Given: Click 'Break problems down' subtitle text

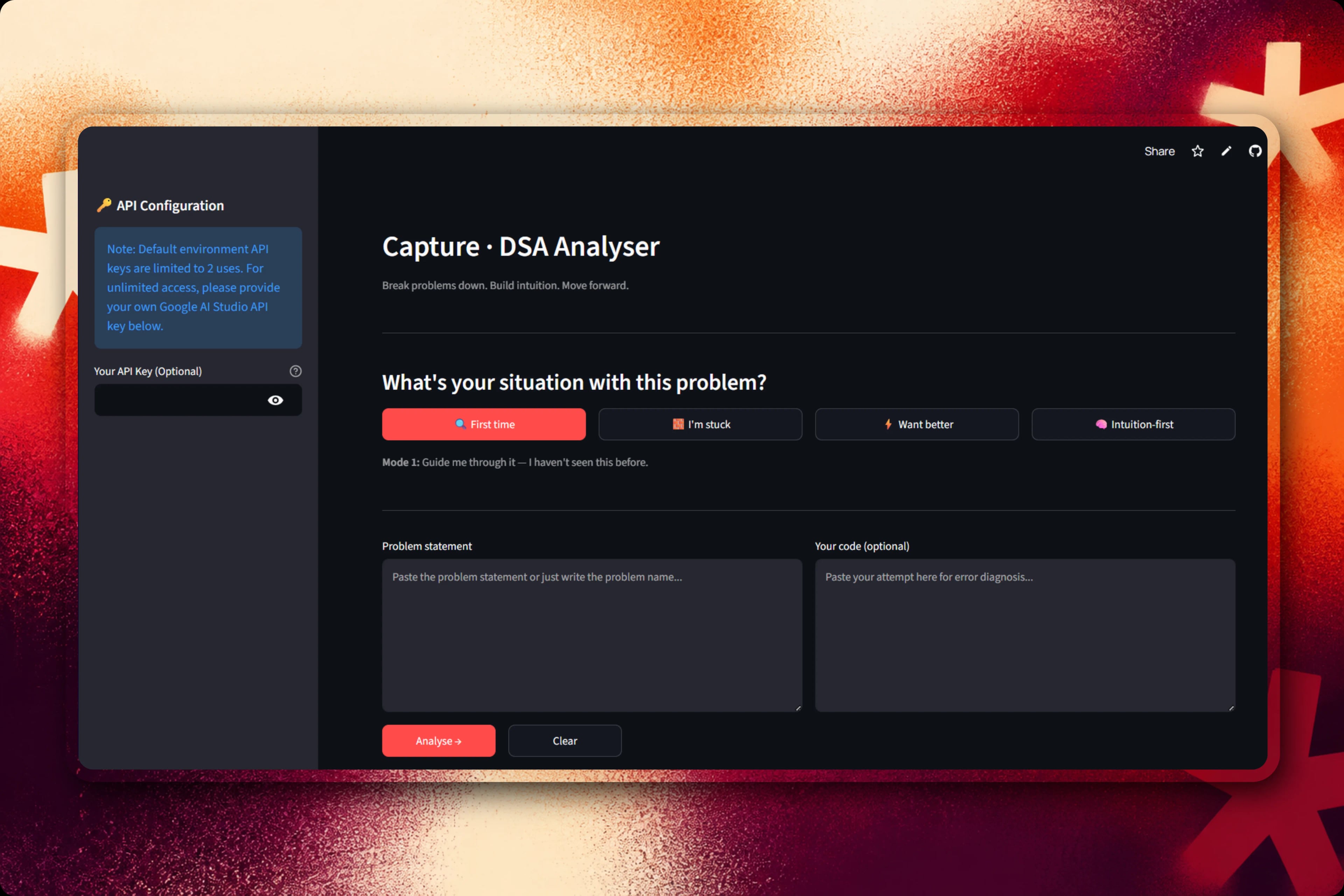Looking at the screenshot, I should 505,285.
